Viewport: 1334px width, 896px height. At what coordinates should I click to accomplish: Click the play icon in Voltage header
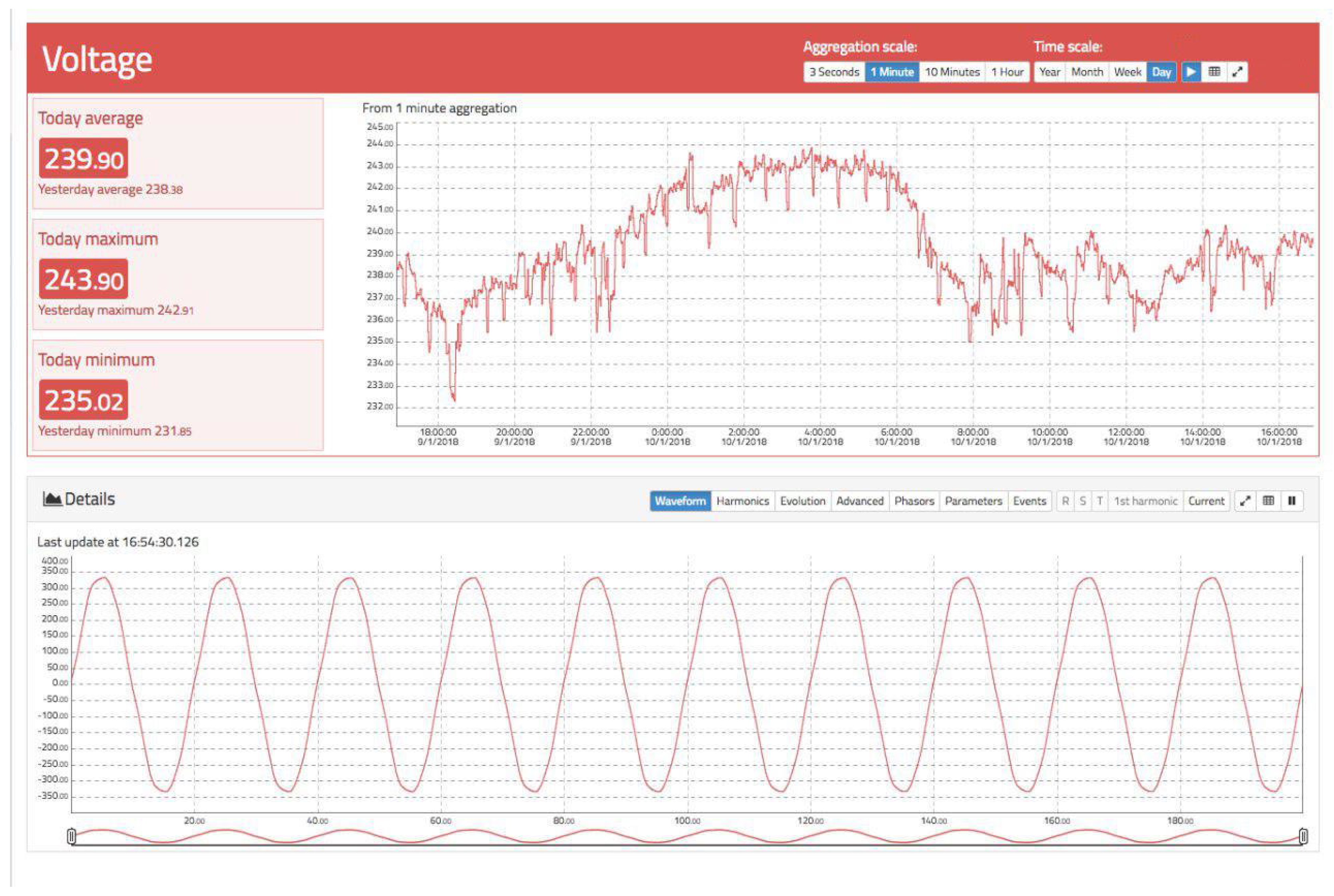(1191, 72)
